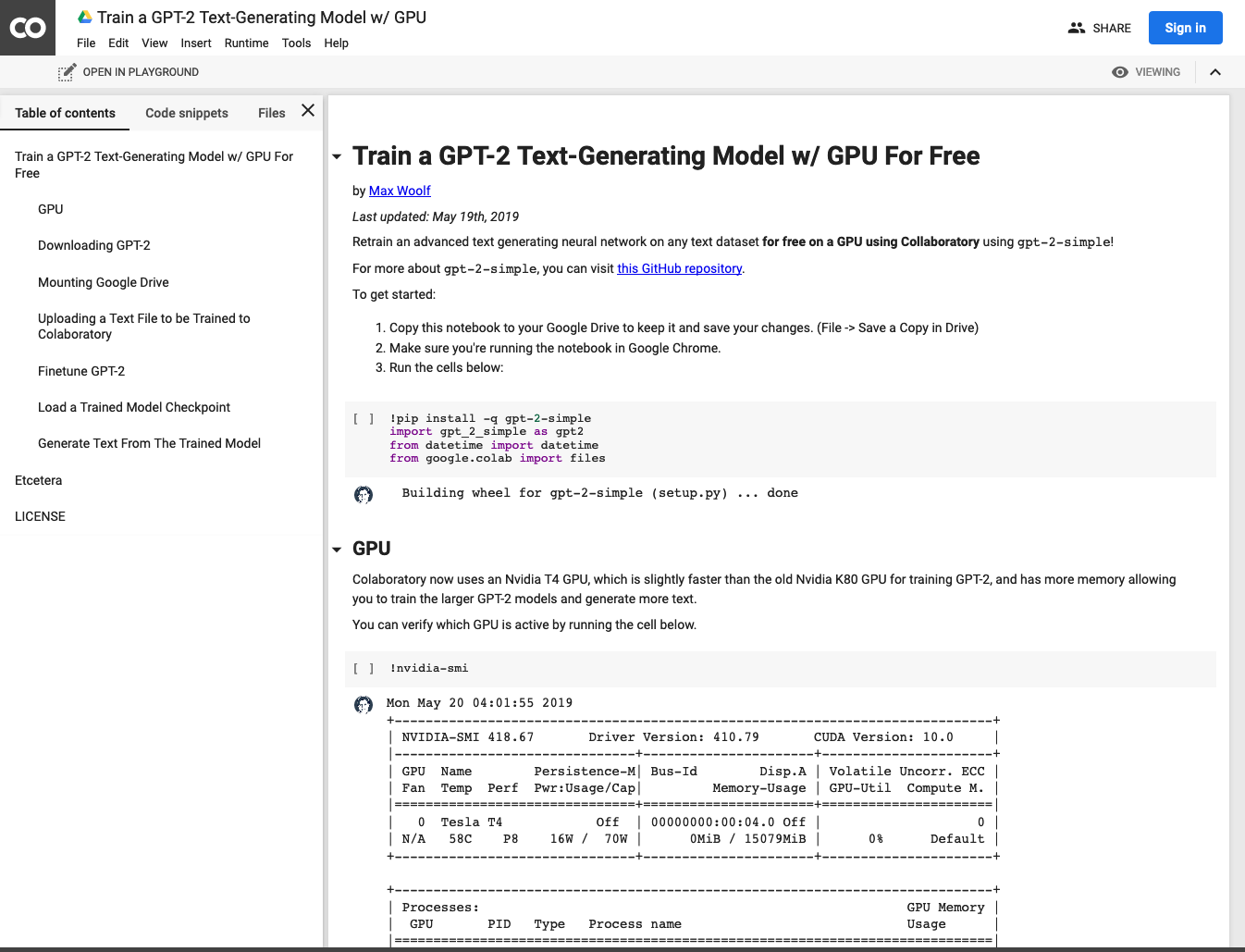Image resolution: width=1245 pixels, height=952 pixels.
Task: Click OPEN IN PLAYGROUND text button
Action: [x=141, y=72]
